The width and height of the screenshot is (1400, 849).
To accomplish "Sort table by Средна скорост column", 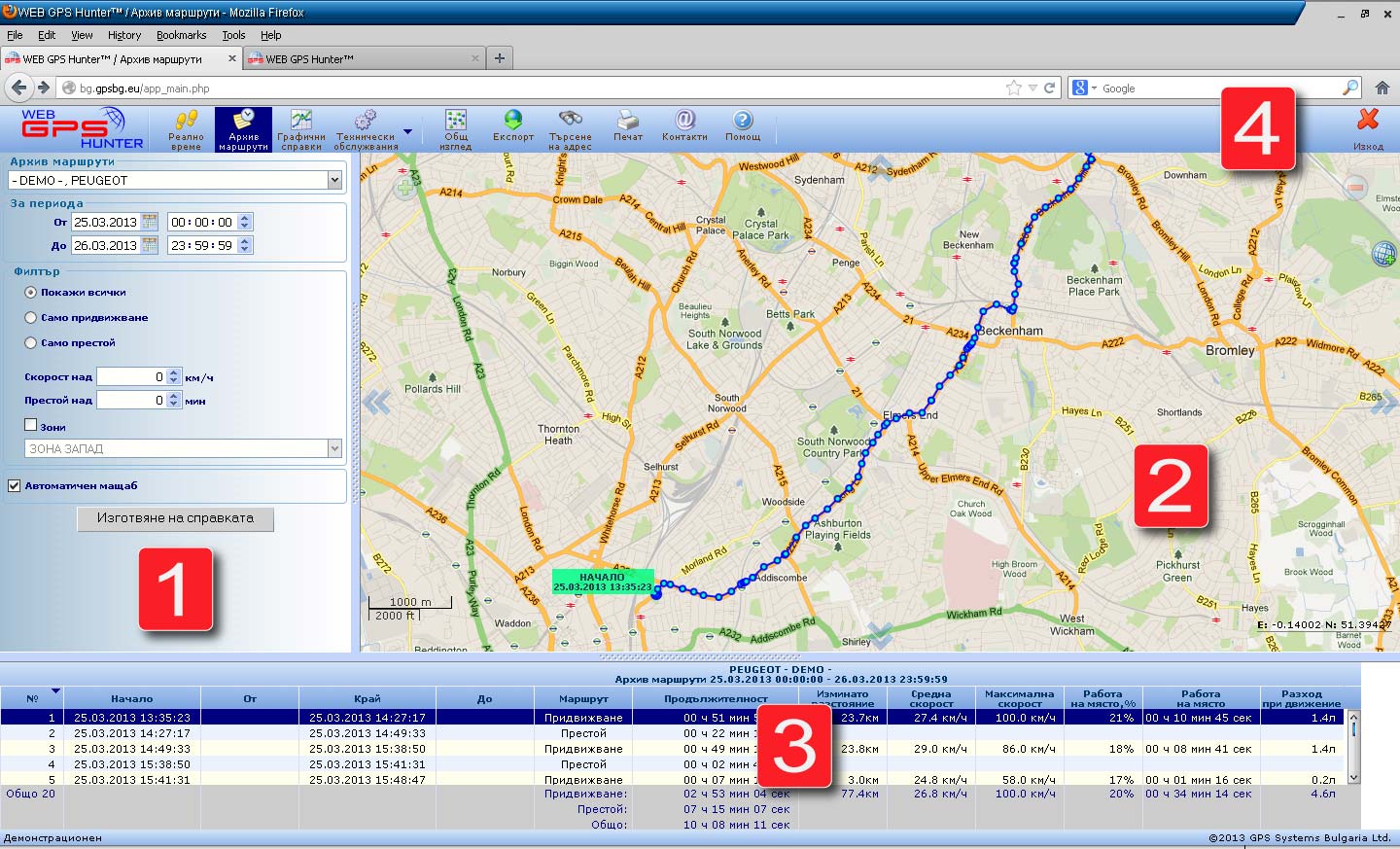I will point(930,698).
